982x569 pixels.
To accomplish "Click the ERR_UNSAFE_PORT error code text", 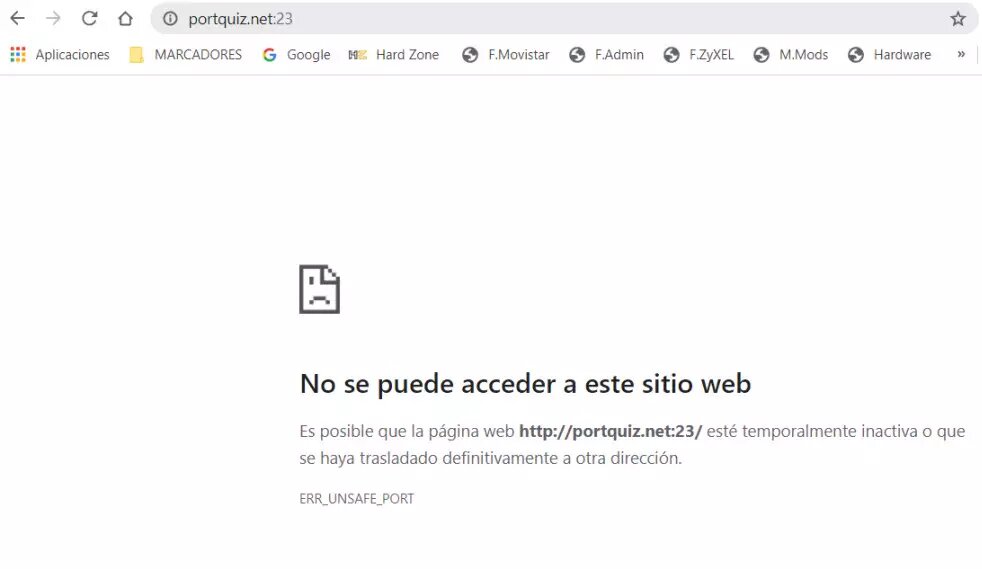I will pos(356,498).
